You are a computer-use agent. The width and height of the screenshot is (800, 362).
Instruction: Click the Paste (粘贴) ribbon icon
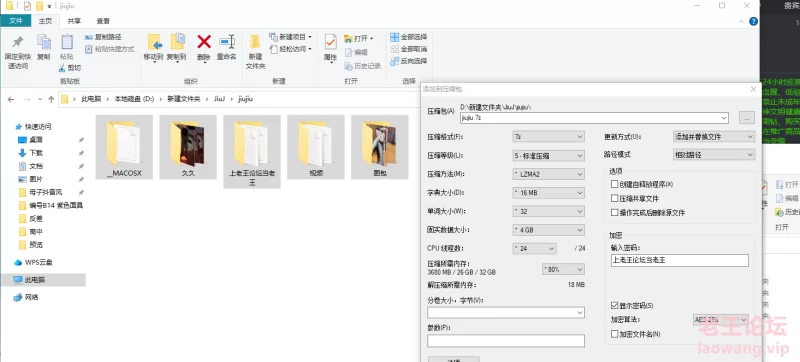pyautogui.click(x=67, y=42)
